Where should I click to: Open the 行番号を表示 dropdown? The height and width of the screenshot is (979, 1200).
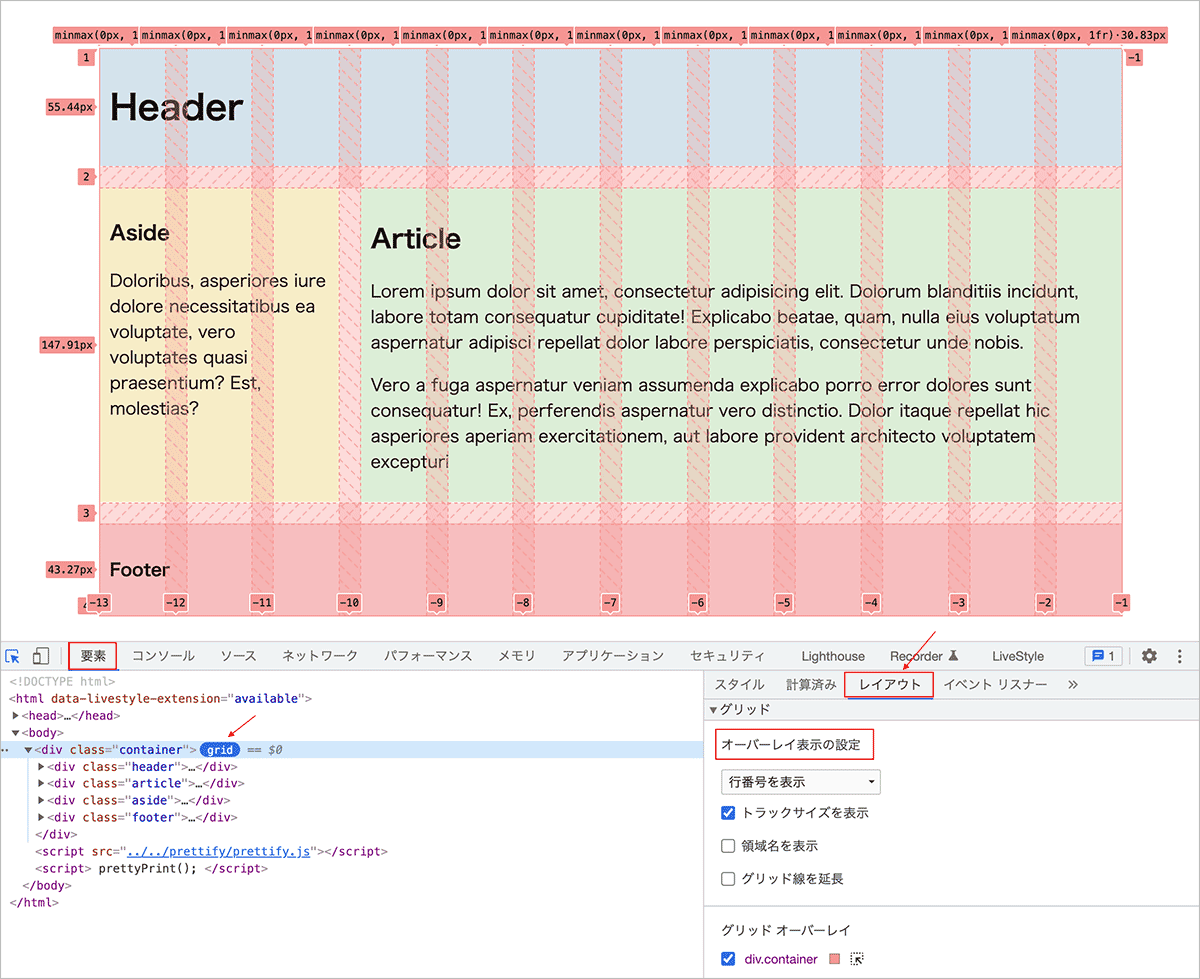point(800,782)
